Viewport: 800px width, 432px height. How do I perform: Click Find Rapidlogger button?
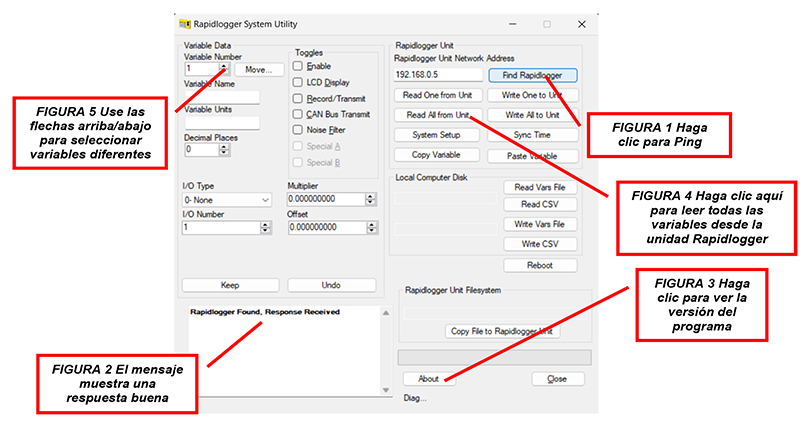(x=533, y=75)
